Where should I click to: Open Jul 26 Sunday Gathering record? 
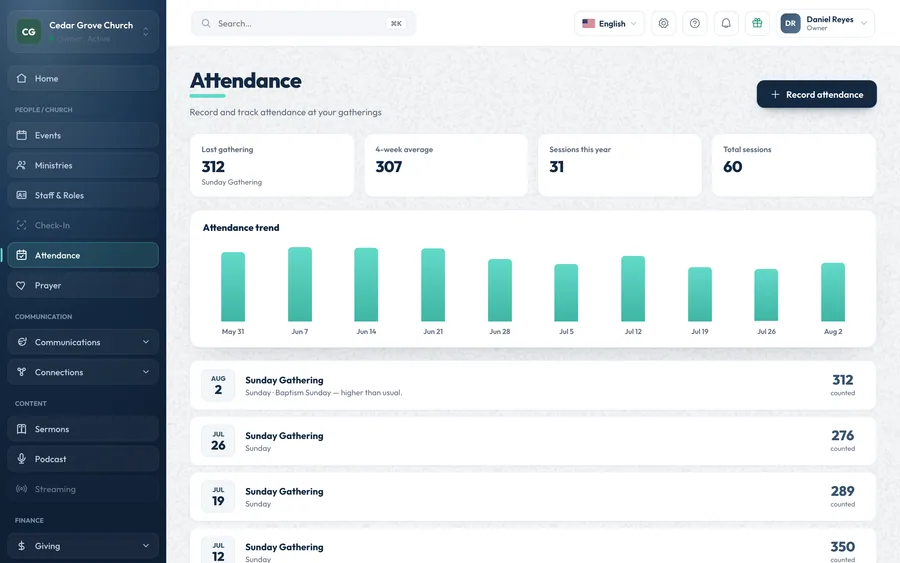pyautogui.click(x=533, y=441)
